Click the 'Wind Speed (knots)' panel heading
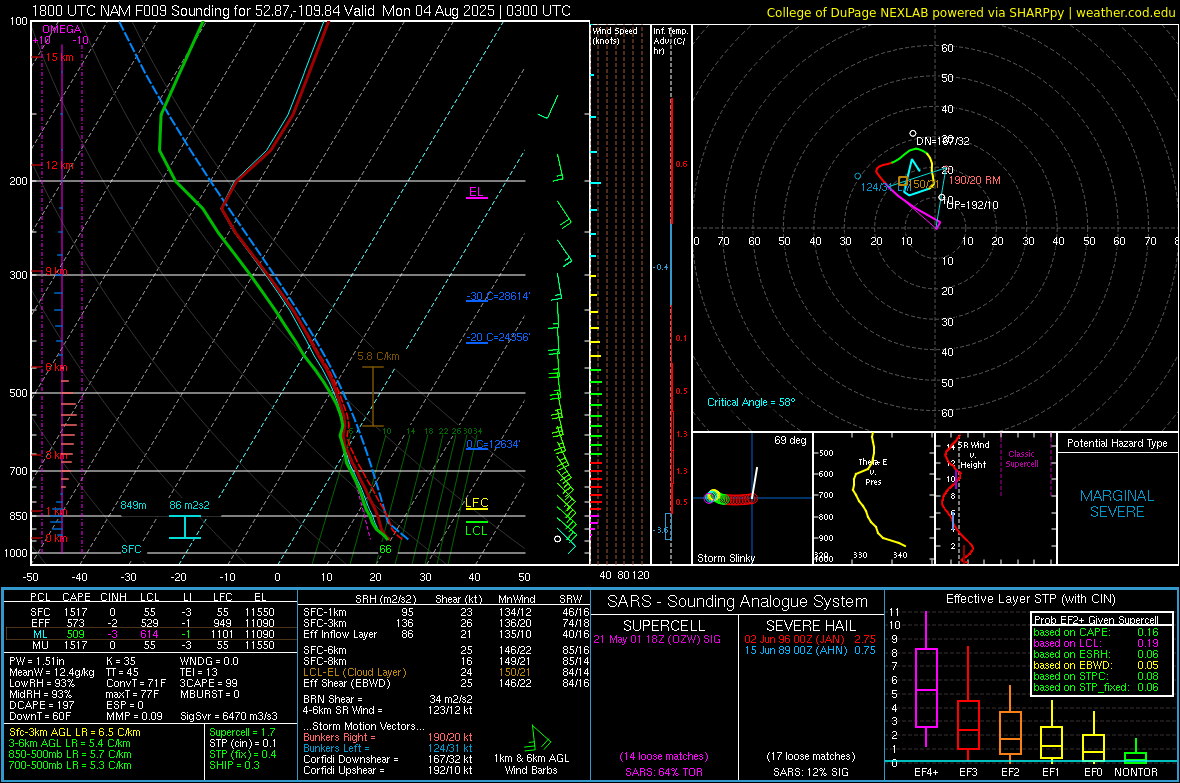 [x=615, y=35]
